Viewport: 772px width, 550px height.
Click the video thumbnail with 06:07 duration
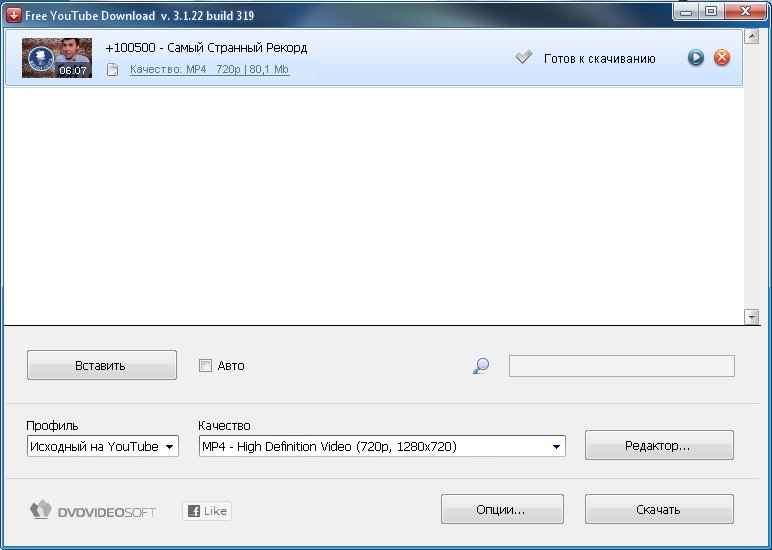point(57,58)
